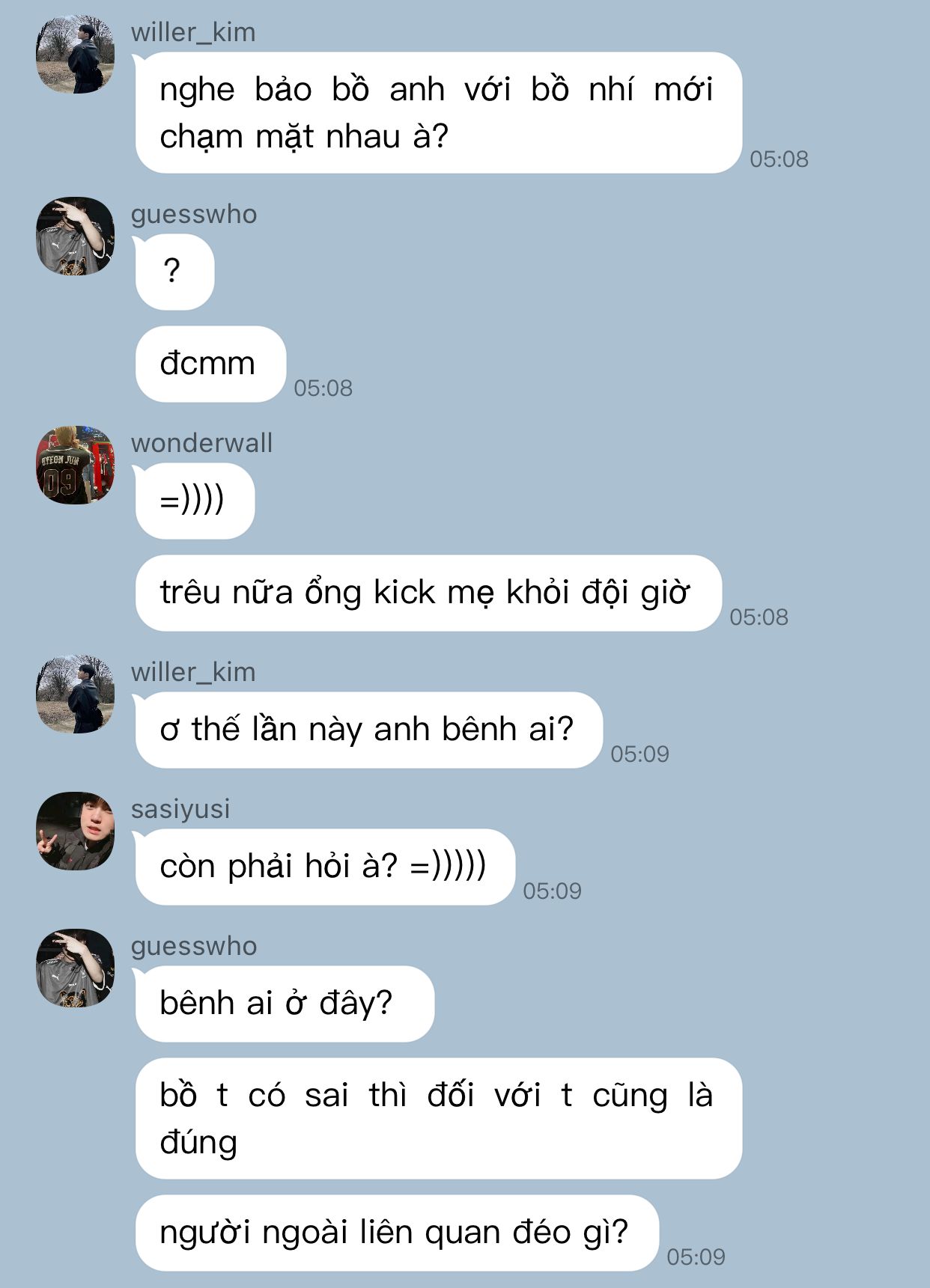This screenshot has height=1288, width=930.
Task: Tap the "người ngoài liên quan" message bubble
Action: [397, 1233]
